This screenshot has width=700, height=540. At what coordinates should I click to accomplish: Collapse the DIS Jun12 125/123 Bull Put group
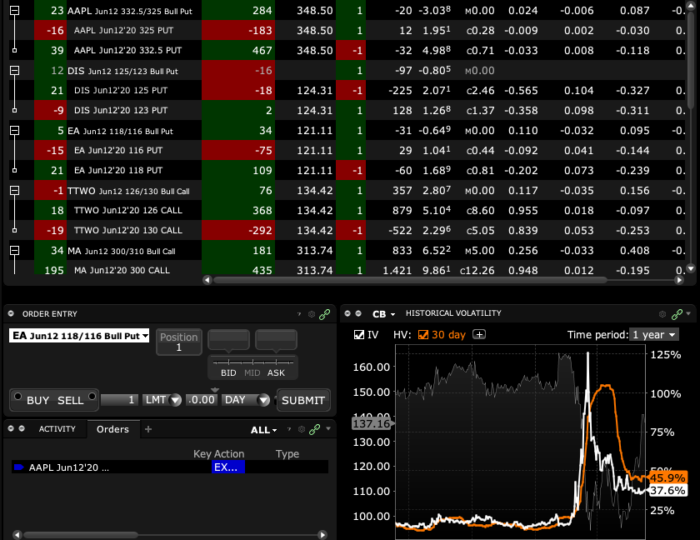(x=14, y=72)
